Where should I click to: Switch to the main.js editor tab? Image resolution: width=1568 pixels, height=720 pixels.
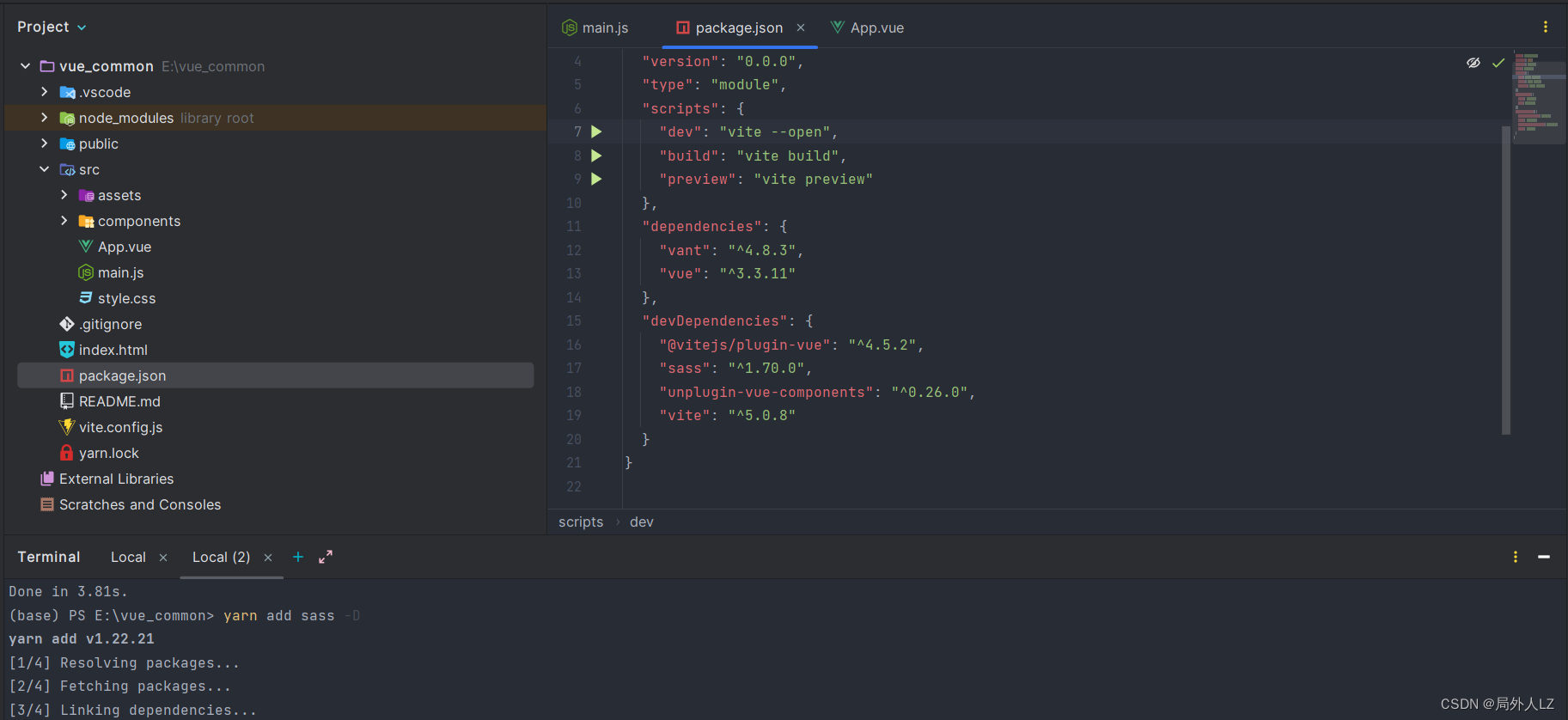[x=595, y=27]
